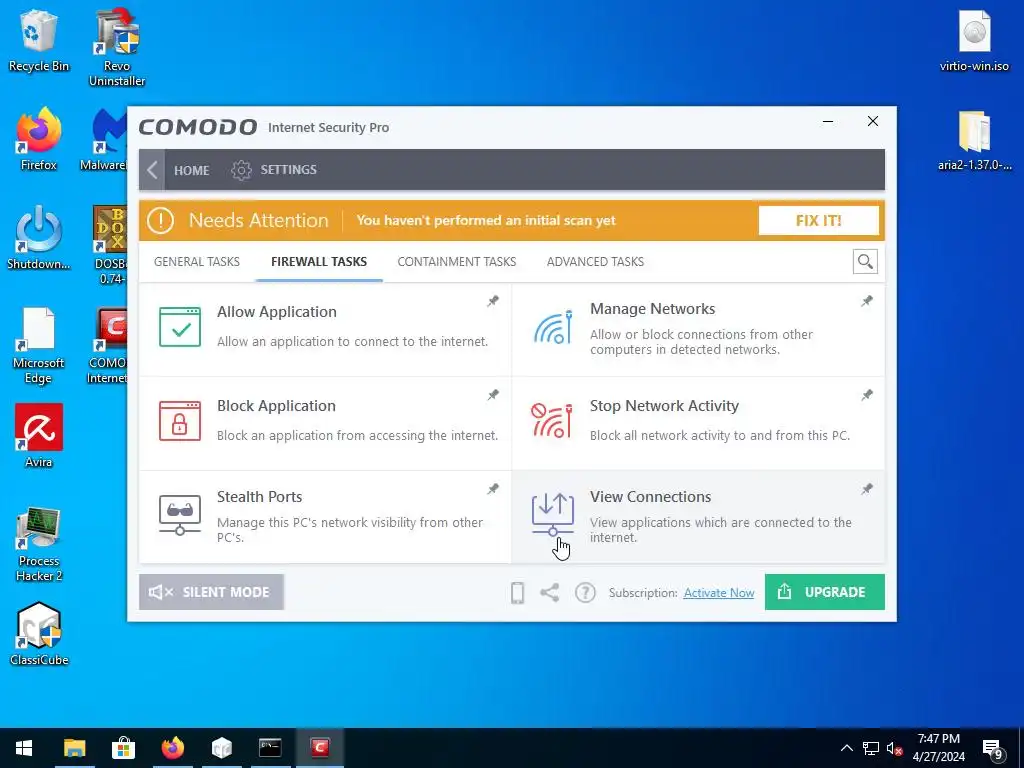Open the SETTINGS gear icon

241,170
